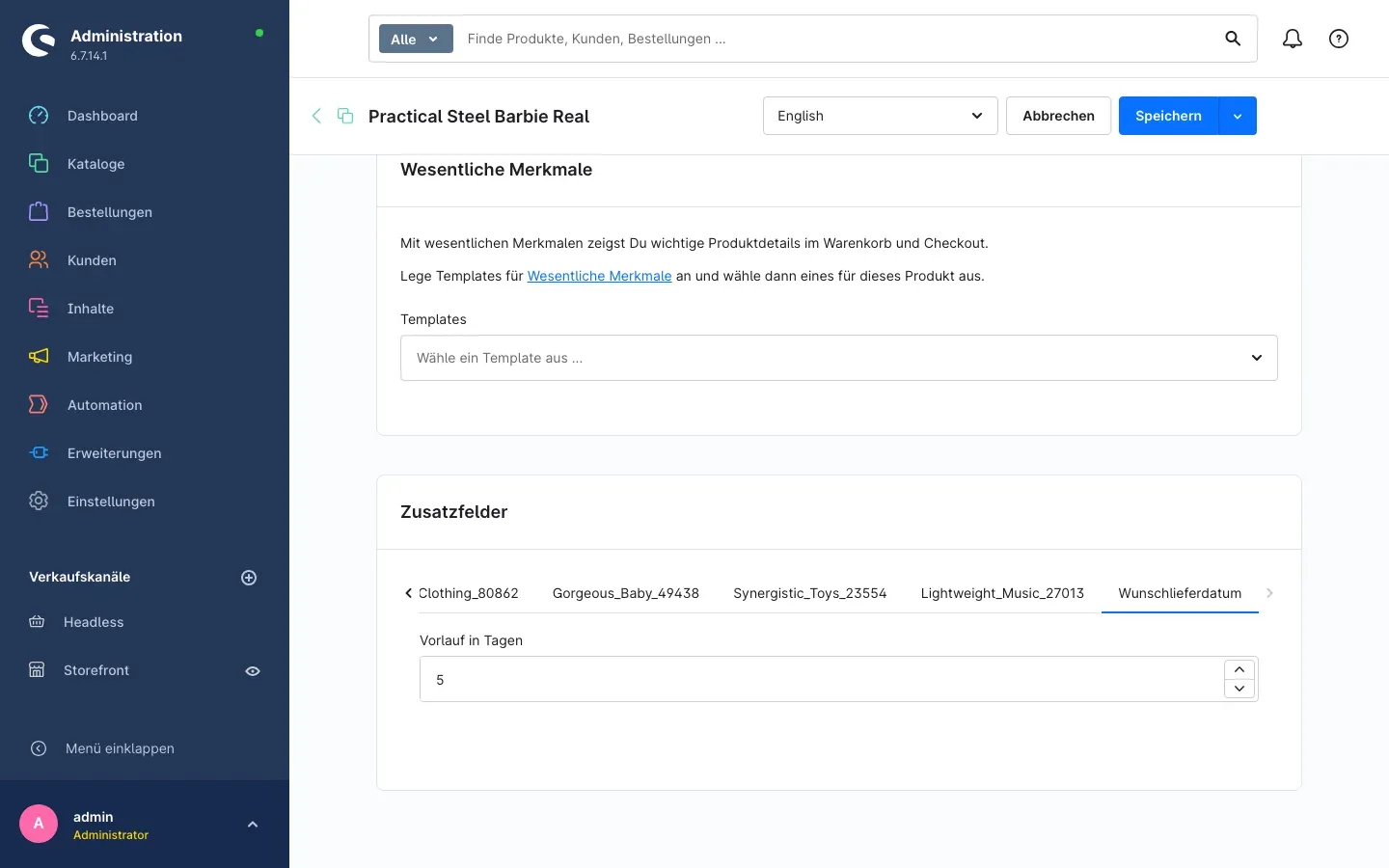Open the help question mark icon
The width and height of the screenshot is (1389, 868).
pyautogui.click(x=1339, y=39)
